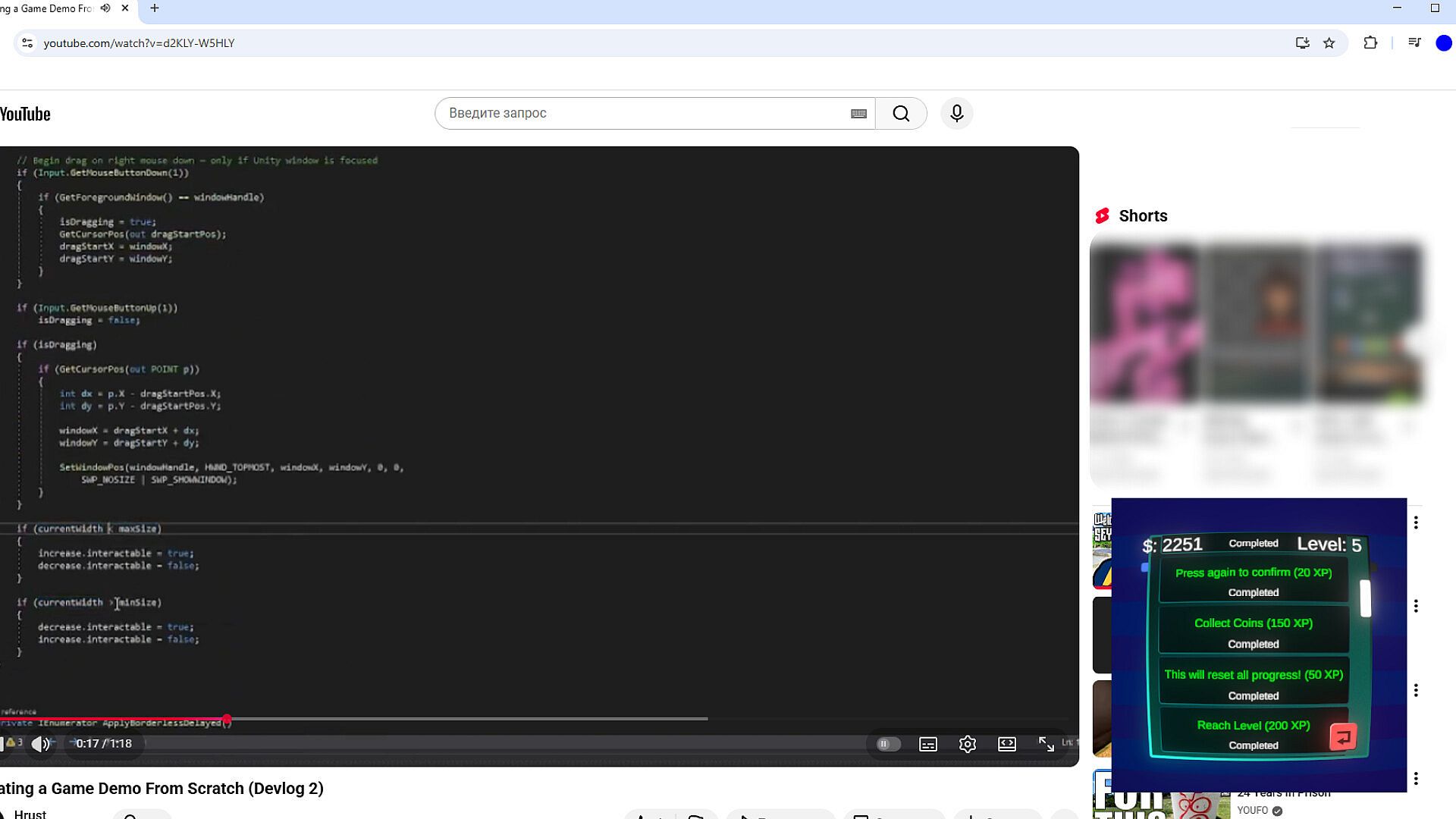
Task: Click the YouTube search magnifier button
Action: [x=901, y=114]
